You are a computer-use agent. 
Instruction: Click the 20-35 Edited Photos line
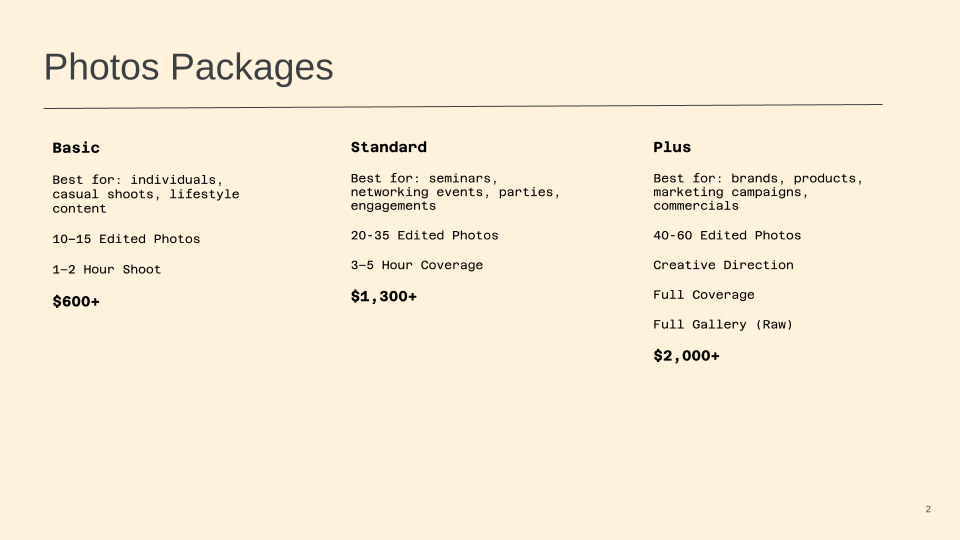(424, 236)
